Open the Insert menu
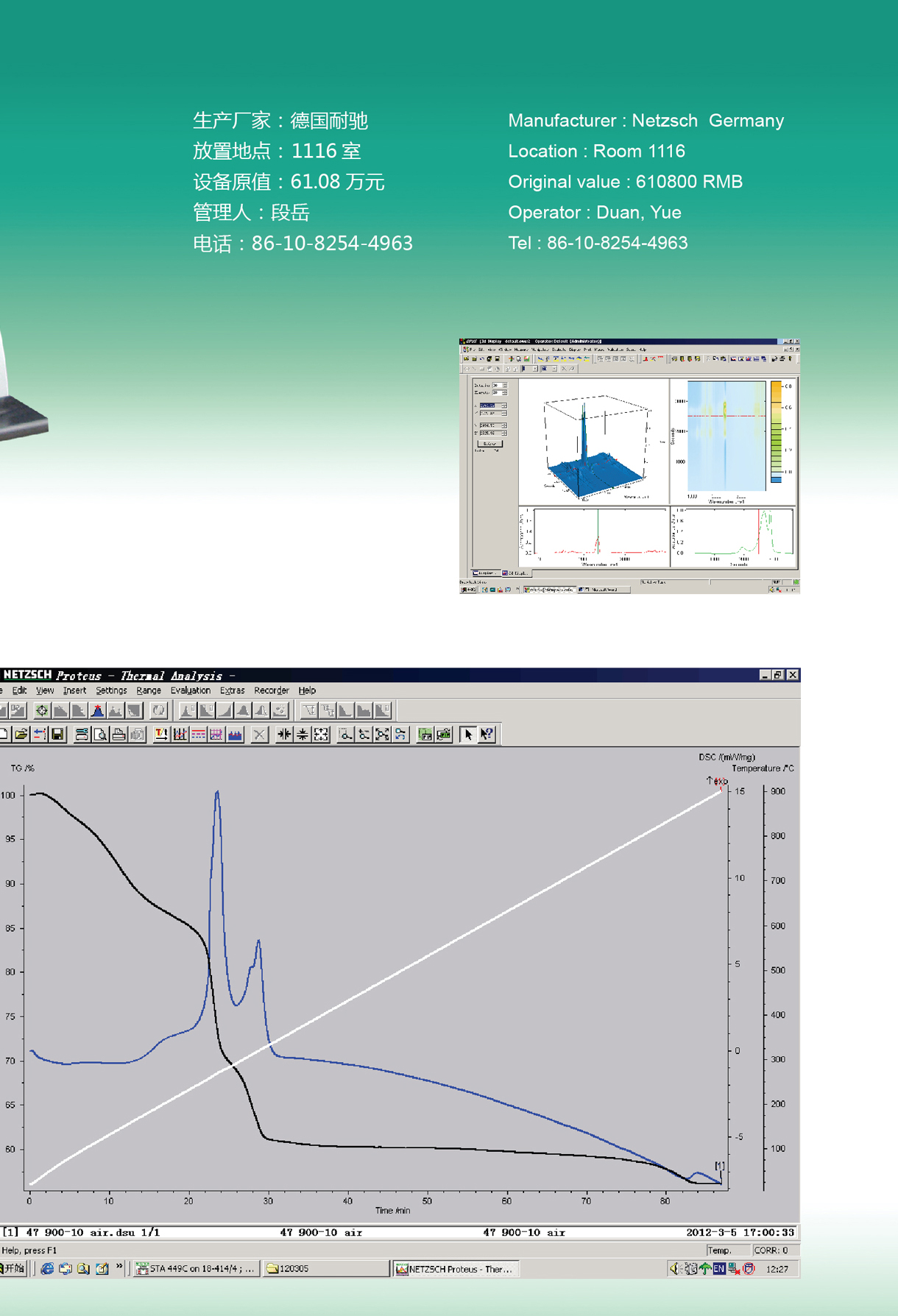Viewport: 898px width, 1316px height. (x=74, y=690)
